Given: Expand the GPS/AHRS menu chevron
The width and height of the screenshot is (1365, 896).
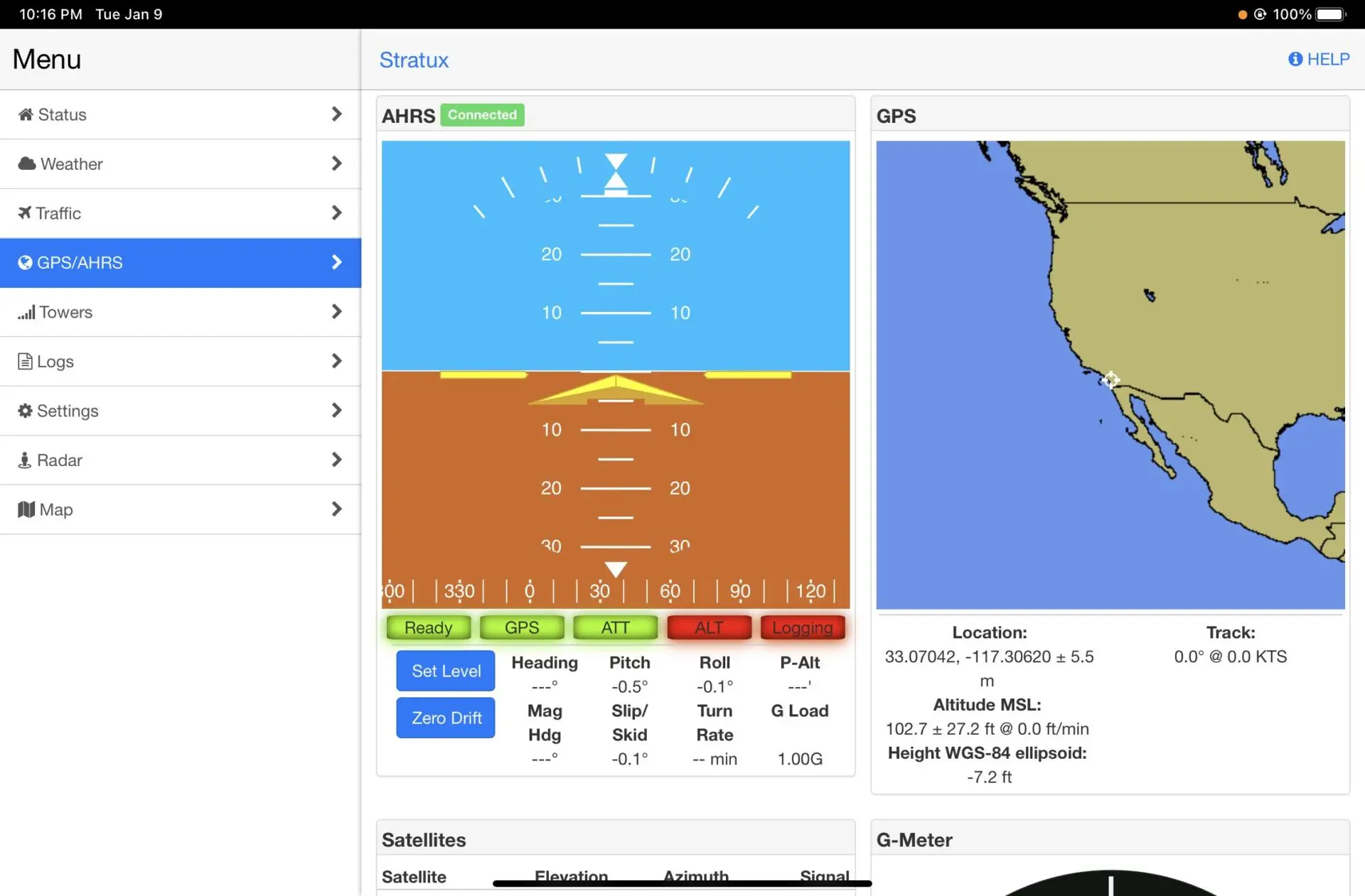Looking at the screenshot, I should pyautogui.click(x=336, y=262).
